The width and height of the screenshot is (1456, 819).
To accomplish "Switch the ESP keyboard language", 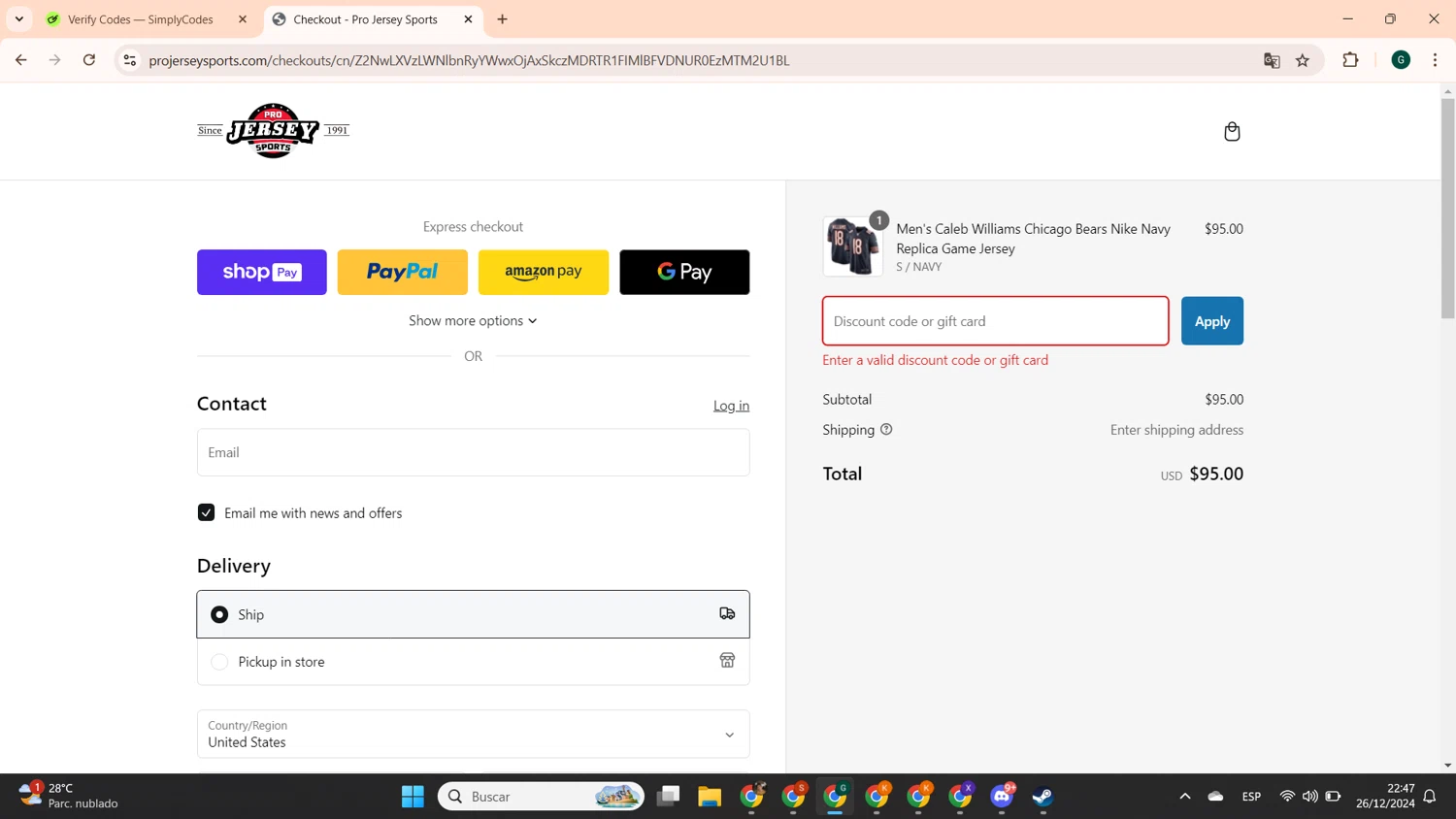I will [1251, 796].
